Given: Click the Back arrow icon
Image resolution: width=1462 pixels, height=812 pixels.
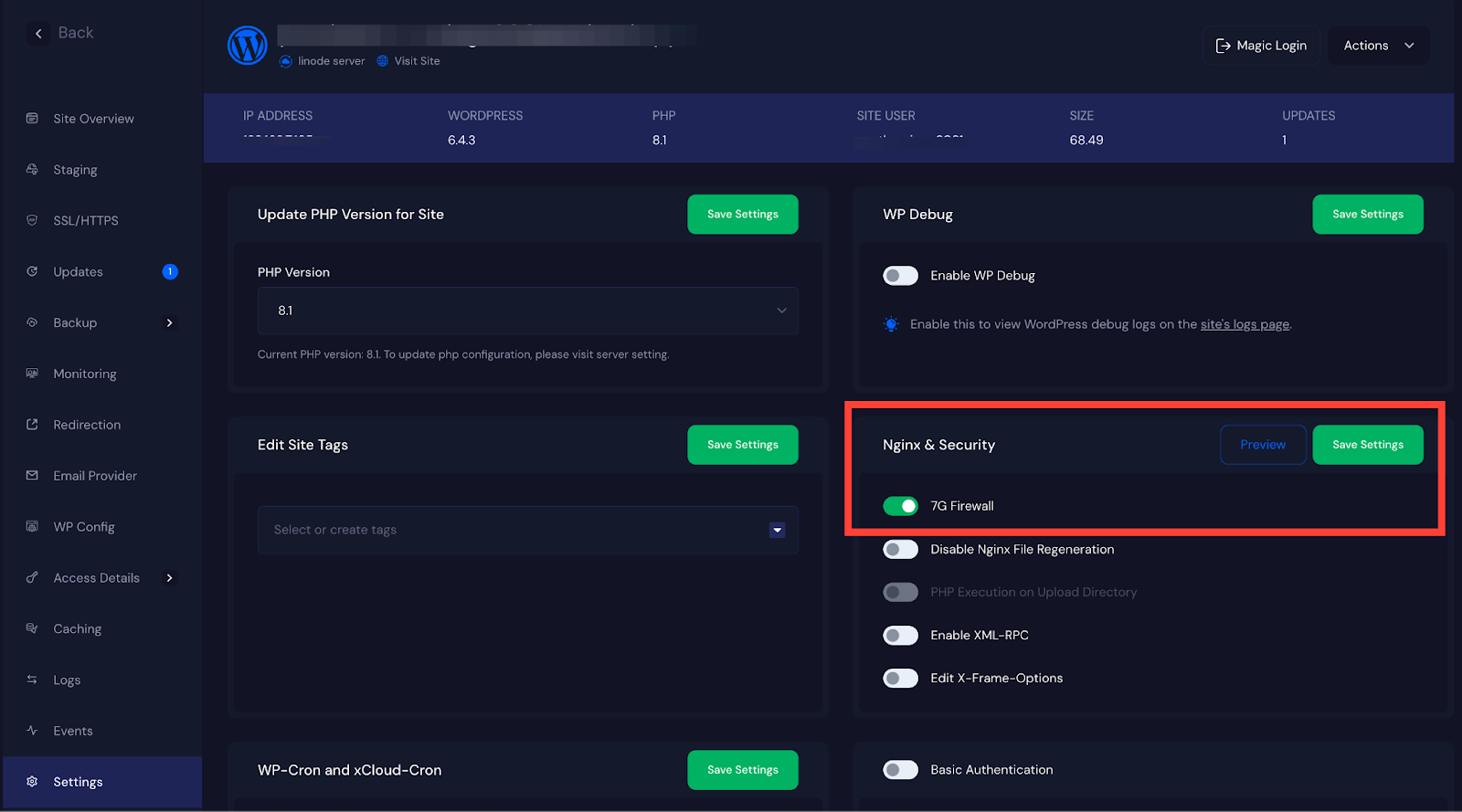Looking at the screenshot, I should pyautogui.click(x=38, y=33).
